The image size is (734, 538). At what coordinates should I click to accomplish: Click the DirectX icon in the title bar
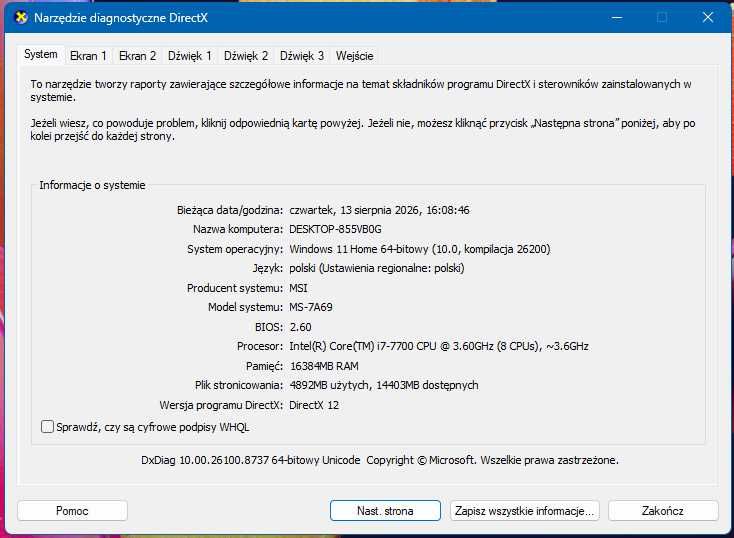click(x=21, y=18)
